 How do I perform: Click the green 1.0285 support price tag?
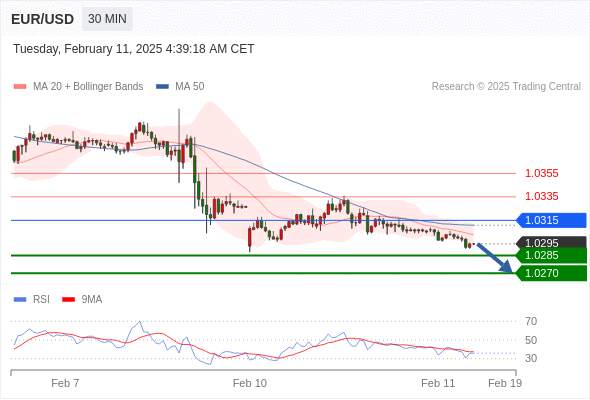tap(551, 255)
